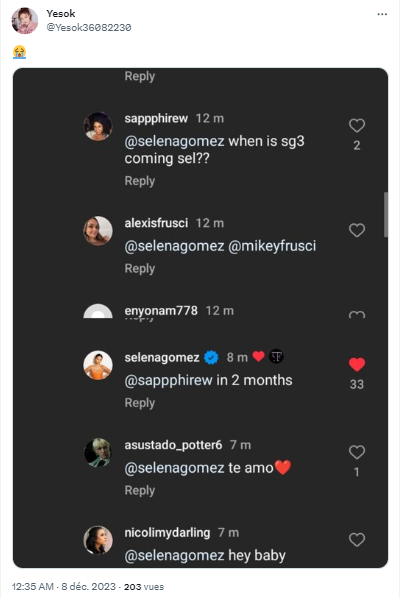Open the alexisfrusci username
401x598 pixels.
[156, 223]
